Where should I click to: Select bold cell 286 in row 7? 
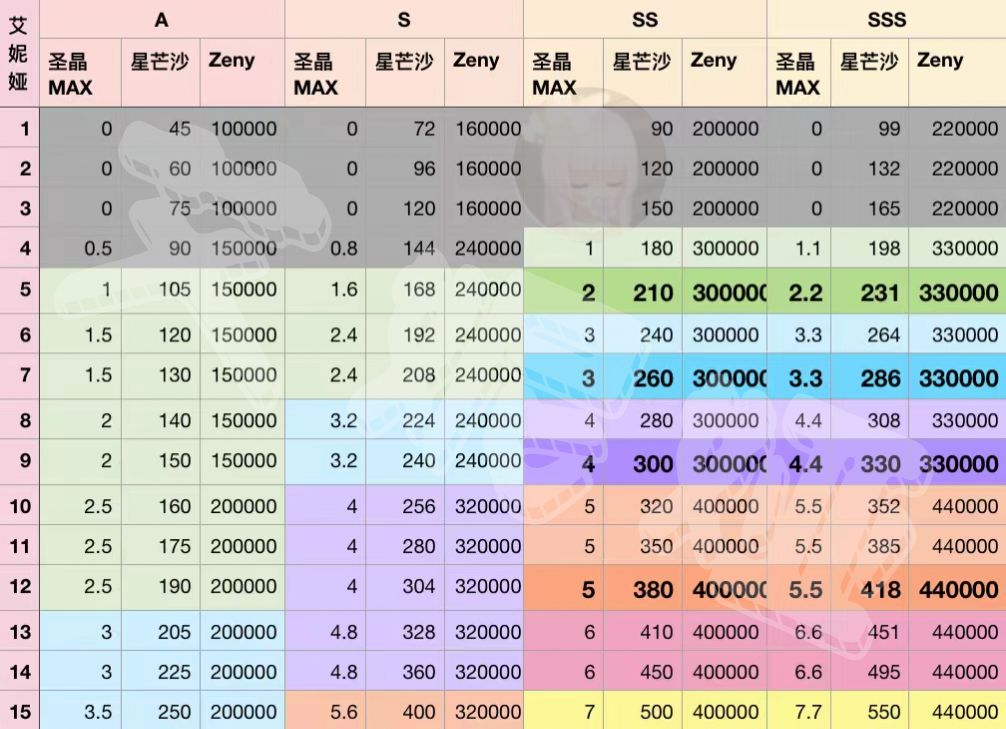pos(869,378)
